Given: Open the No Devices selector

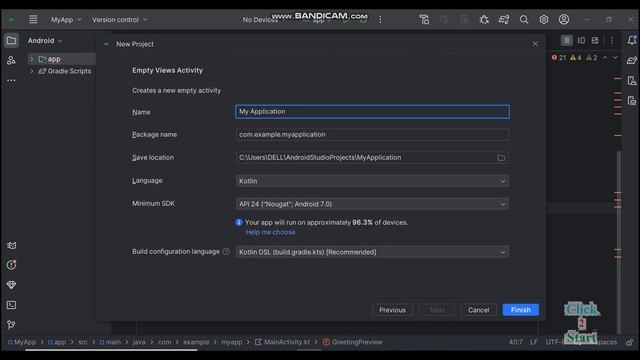Looking at the screenshot, I should tap(260, 20).
